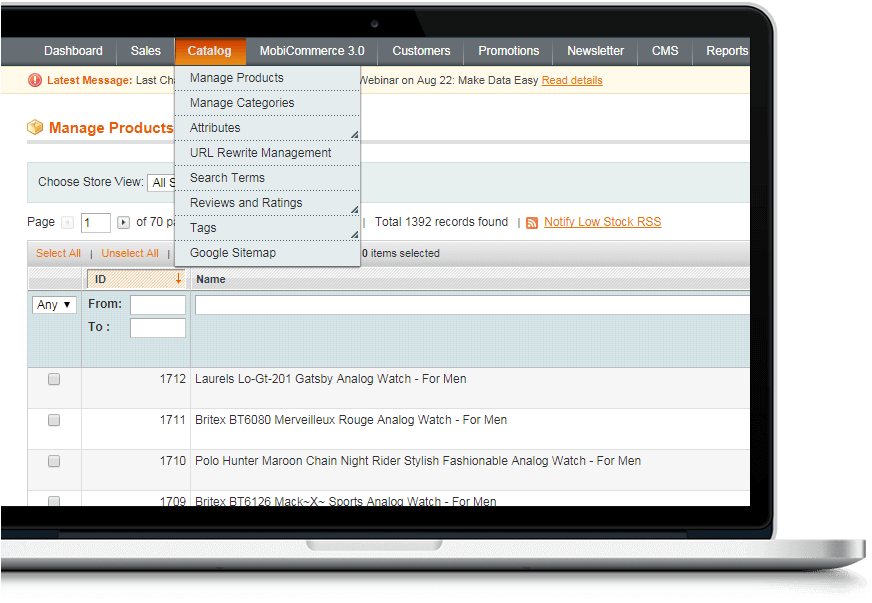872x603 pixels.
Task: Click the Select All link
Action: click(x=58, y=254)
